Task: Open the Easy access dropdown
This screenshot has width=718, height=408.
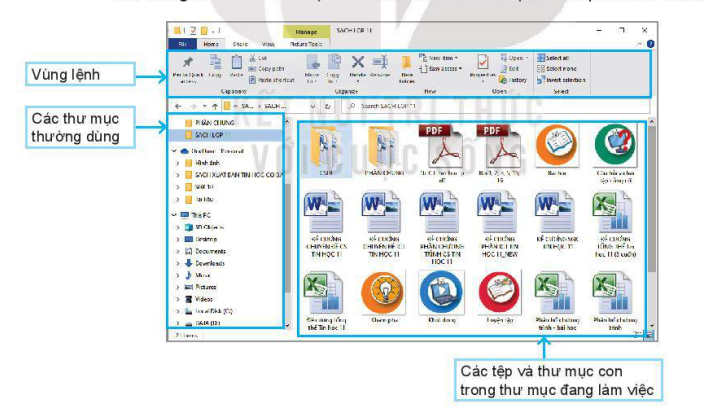Action: click(x=441, y=69)
